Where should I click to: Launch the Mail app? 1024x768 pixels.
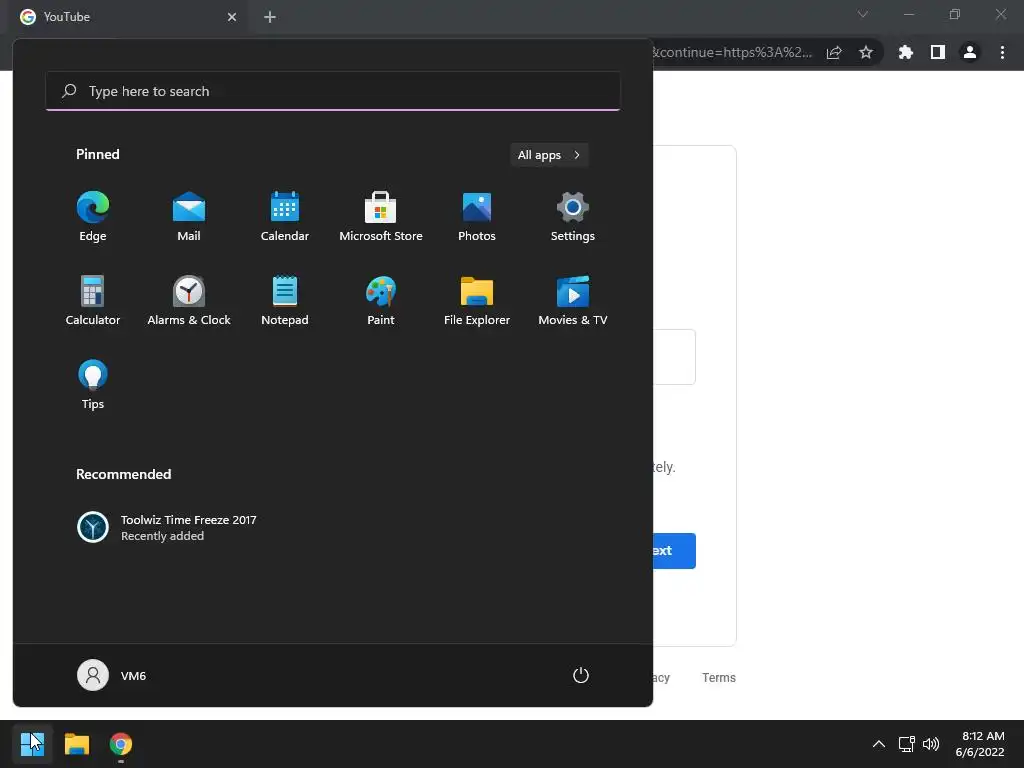click(x=189, y=217)
